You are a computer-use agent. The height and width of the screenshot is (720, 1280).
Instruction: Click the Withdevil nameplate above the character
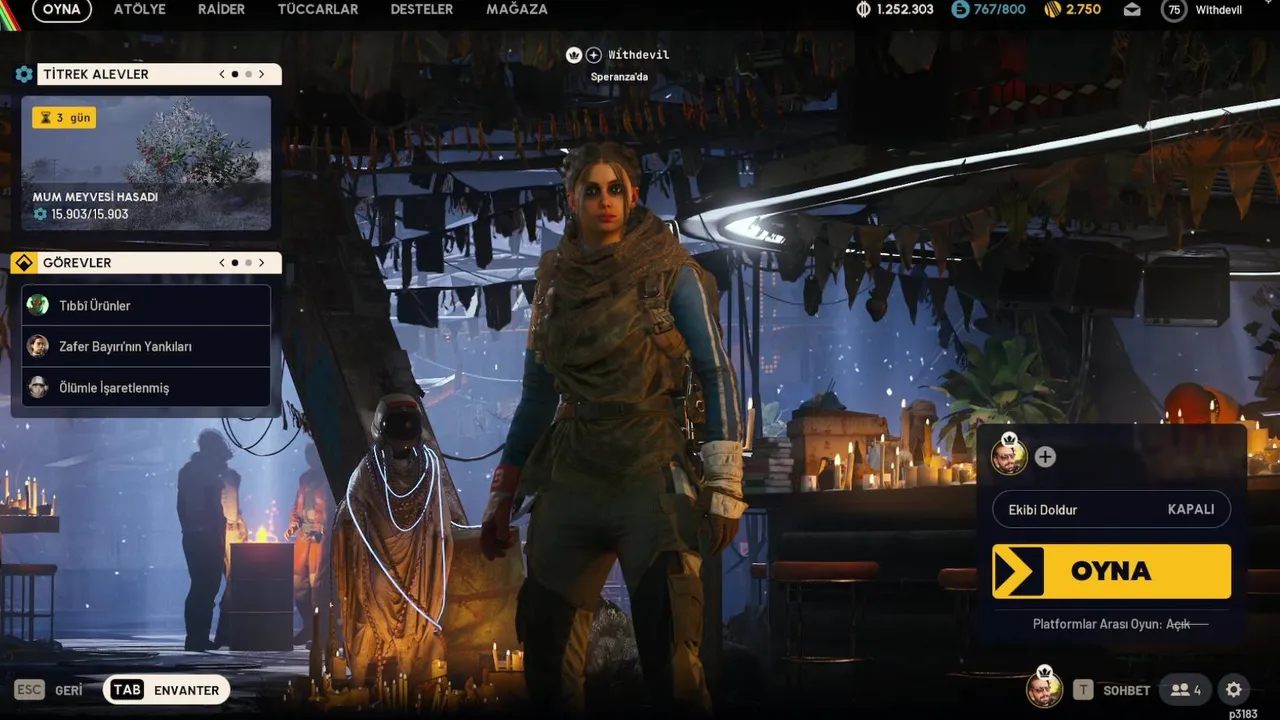point(638,55)
